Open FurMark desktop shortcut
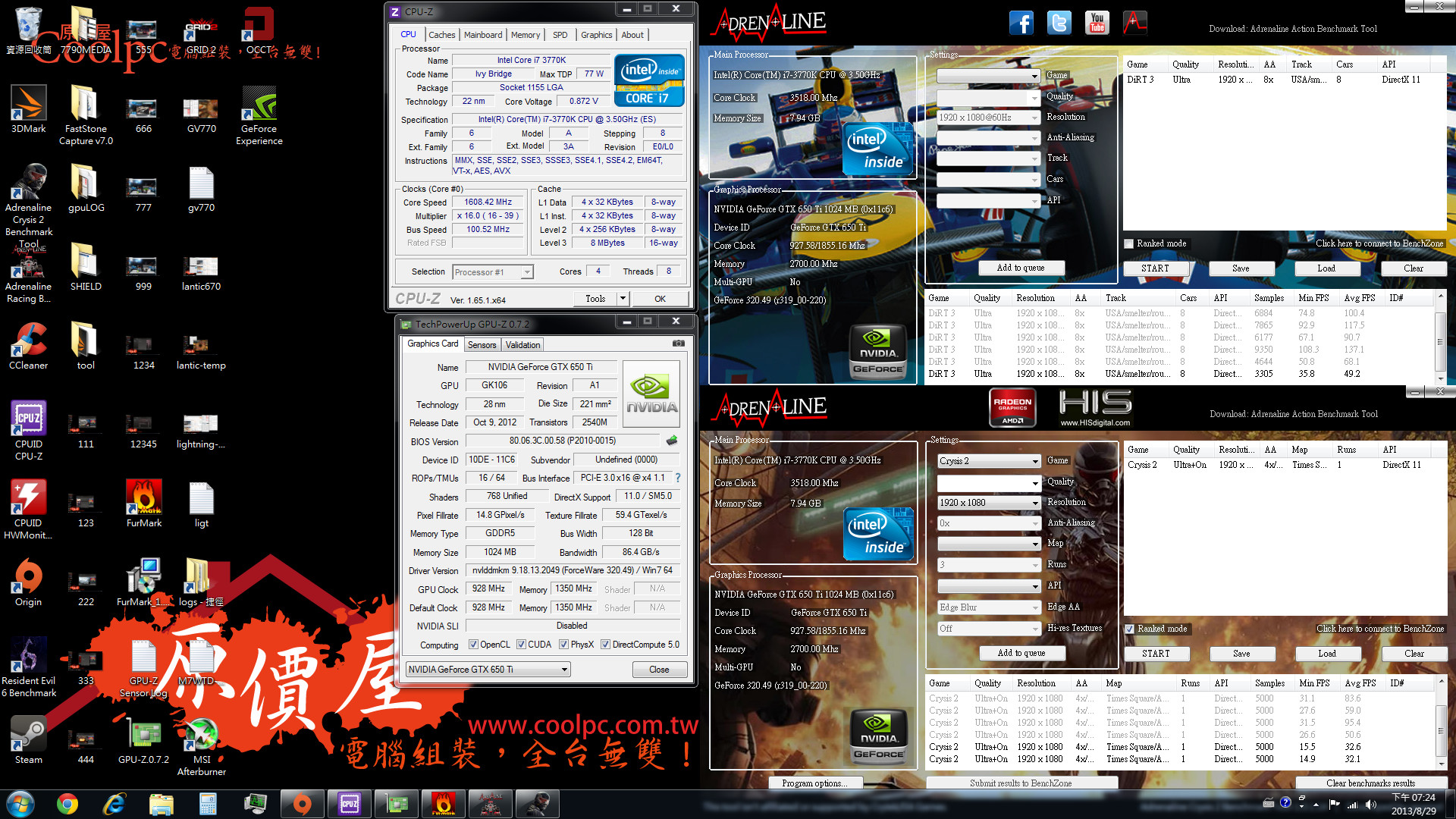This screenshot has width=1456, height=819. 143,498
